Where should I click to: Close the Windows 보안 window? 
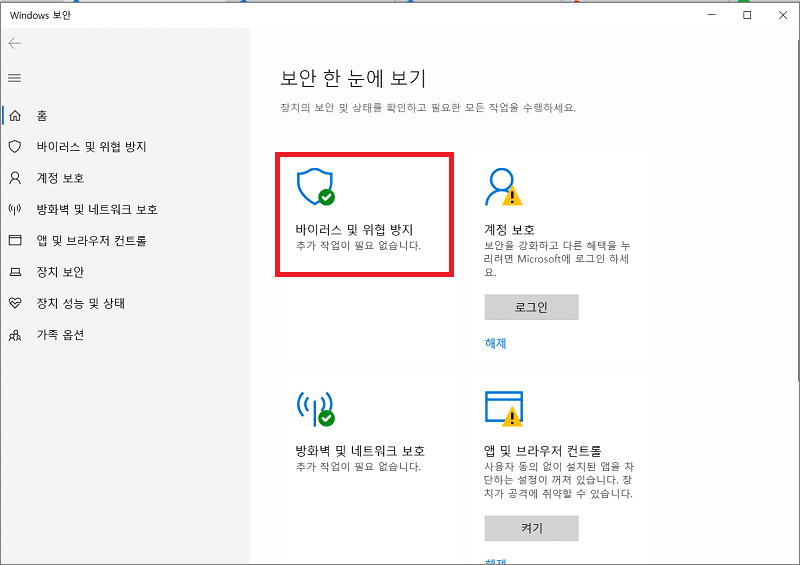pyautogui.click(x=783, y=15)
